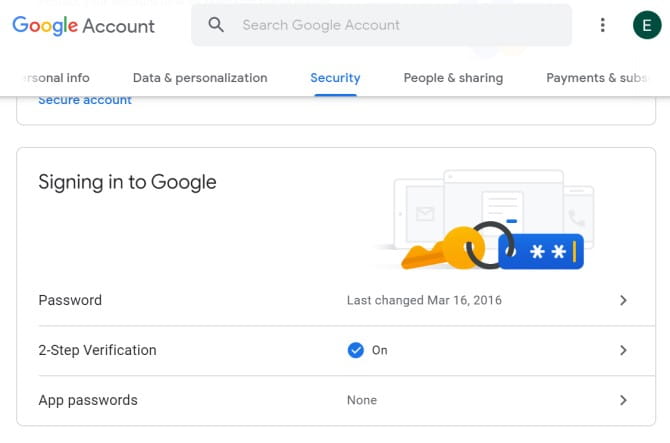Open the vertical three-dot options menu

pos(602,25)
